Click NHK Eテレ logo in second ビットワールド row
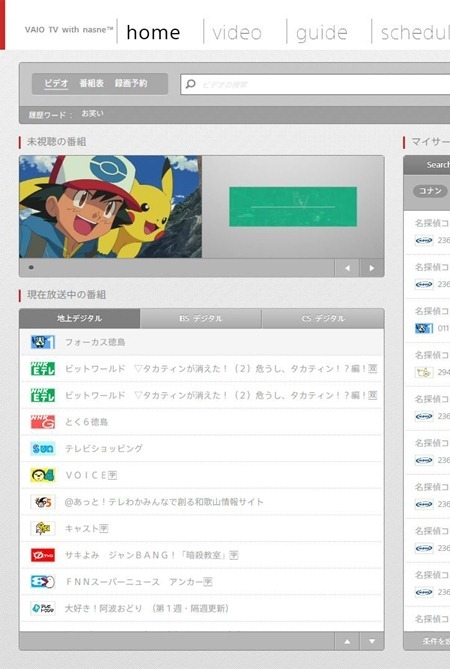Viewport: 450px width, 669px height. pos(43,396)
